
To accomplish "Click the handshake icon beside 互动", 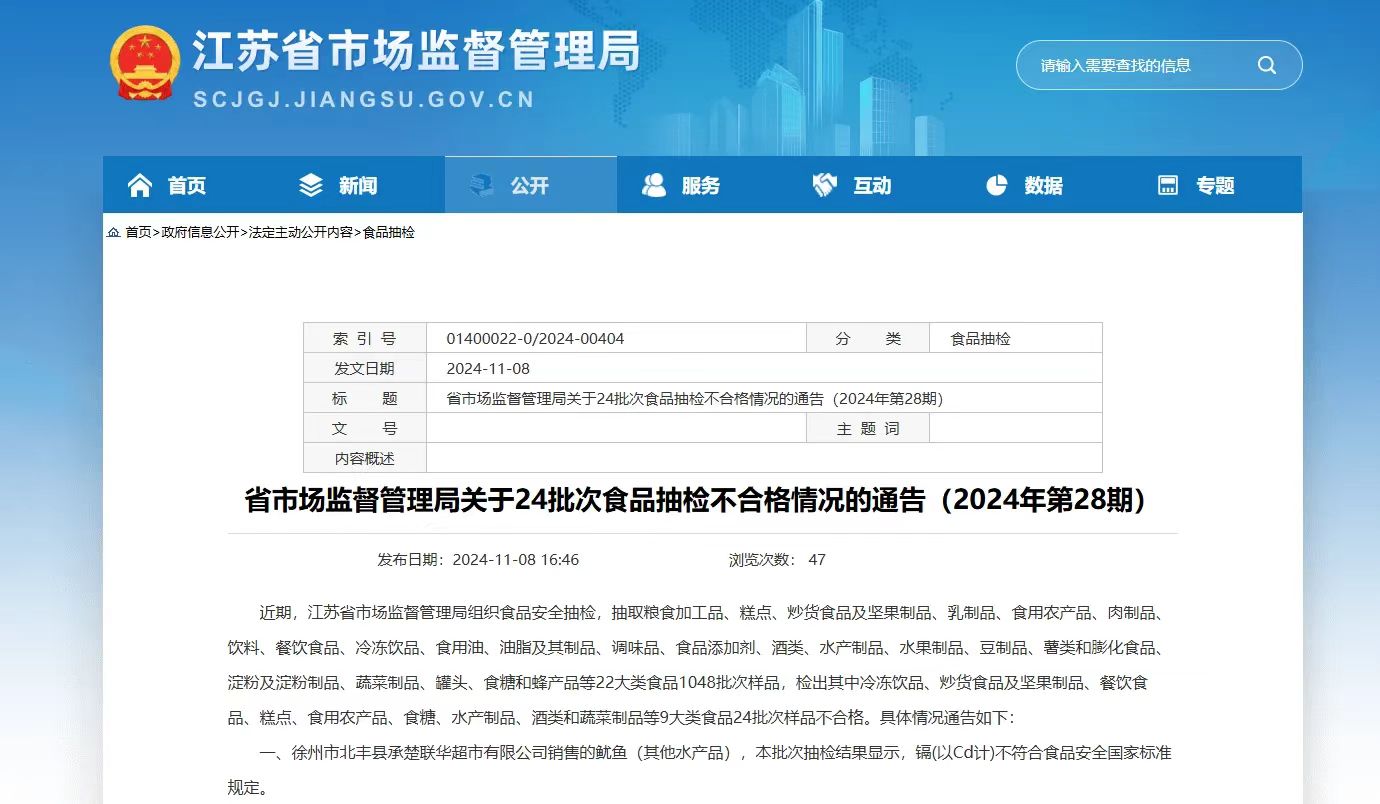I will click(825, 185).
